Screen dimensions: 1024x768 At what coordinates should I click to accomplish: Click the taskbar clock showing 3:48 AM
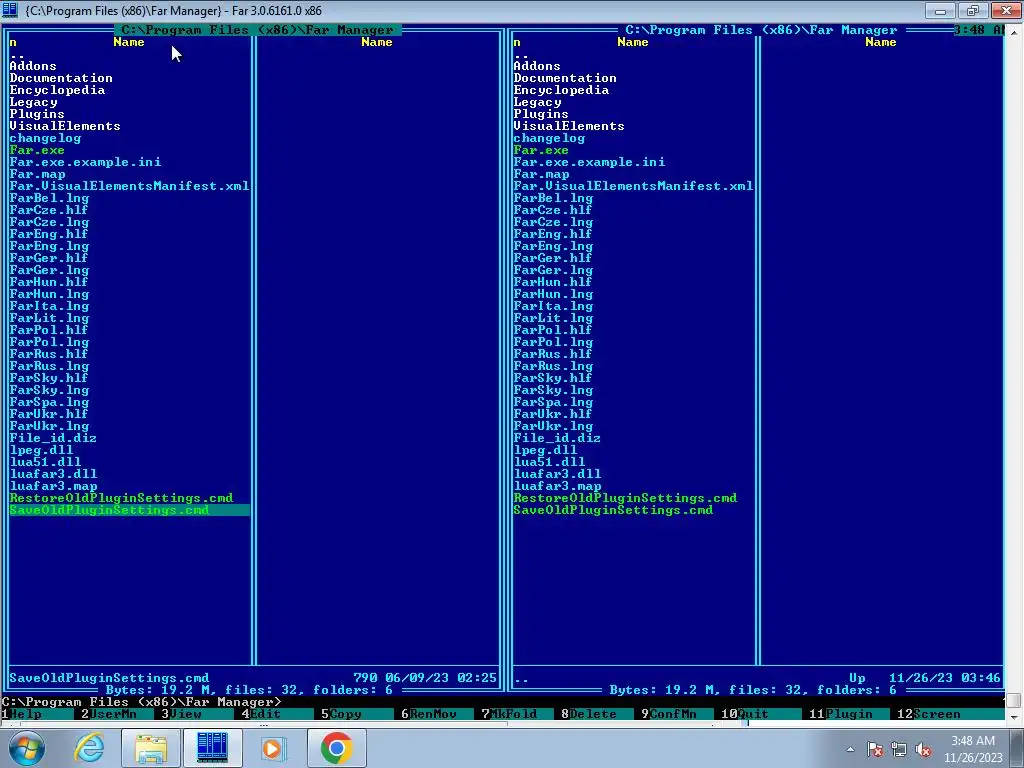[x=972, y=748]
